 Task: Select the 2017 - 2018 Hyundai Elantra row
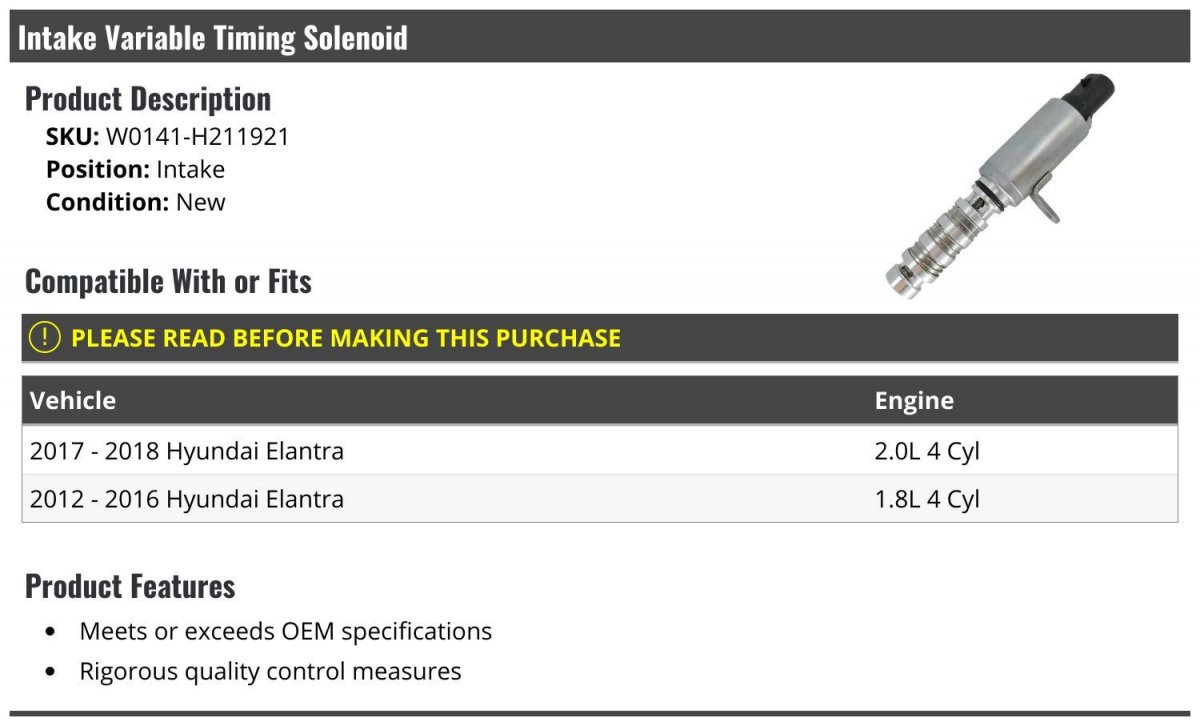coord(187,451)
